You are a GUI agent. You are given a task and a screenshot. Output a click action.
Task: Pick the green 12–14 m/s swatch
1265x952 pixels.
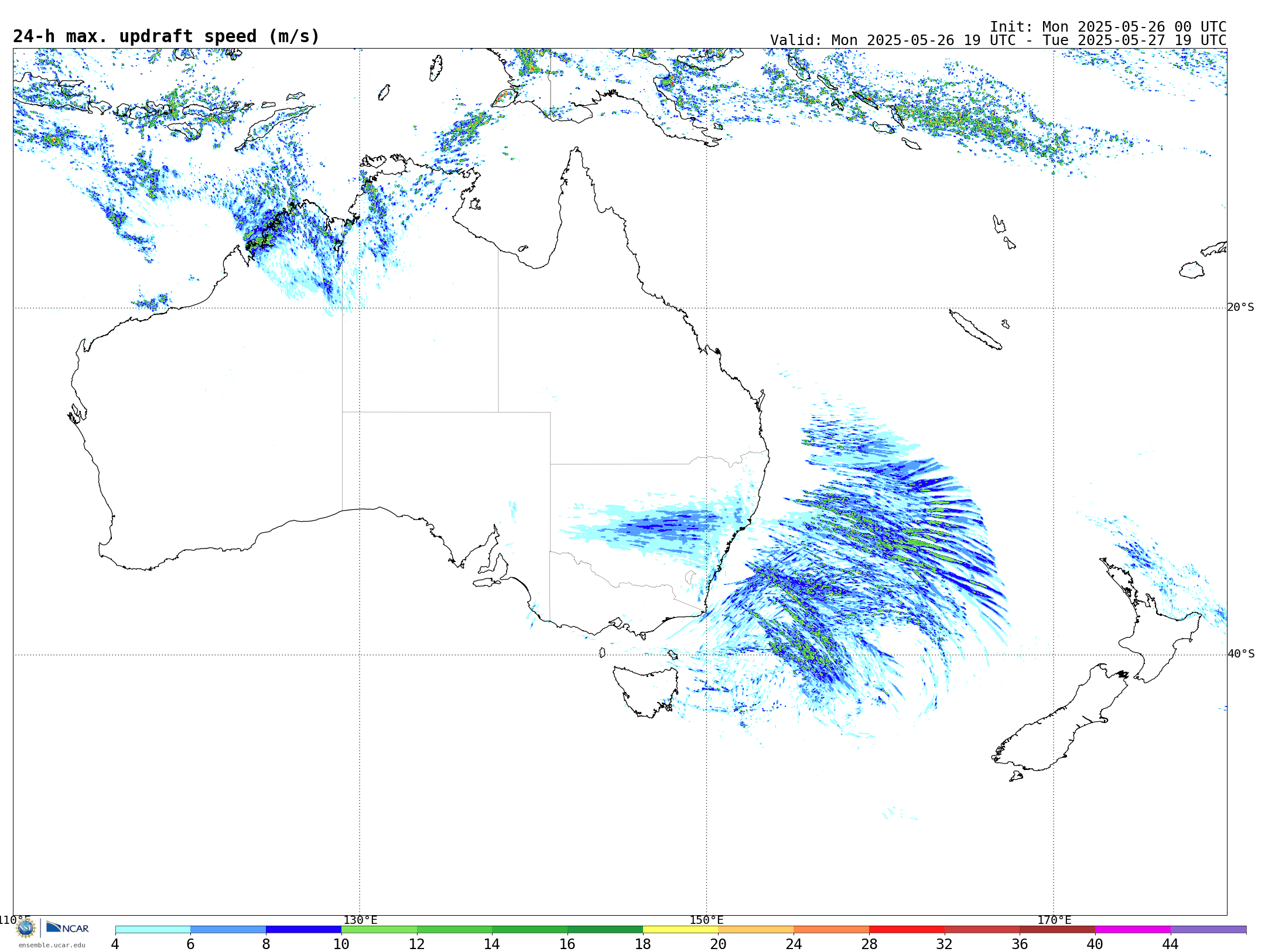point(454,930)
